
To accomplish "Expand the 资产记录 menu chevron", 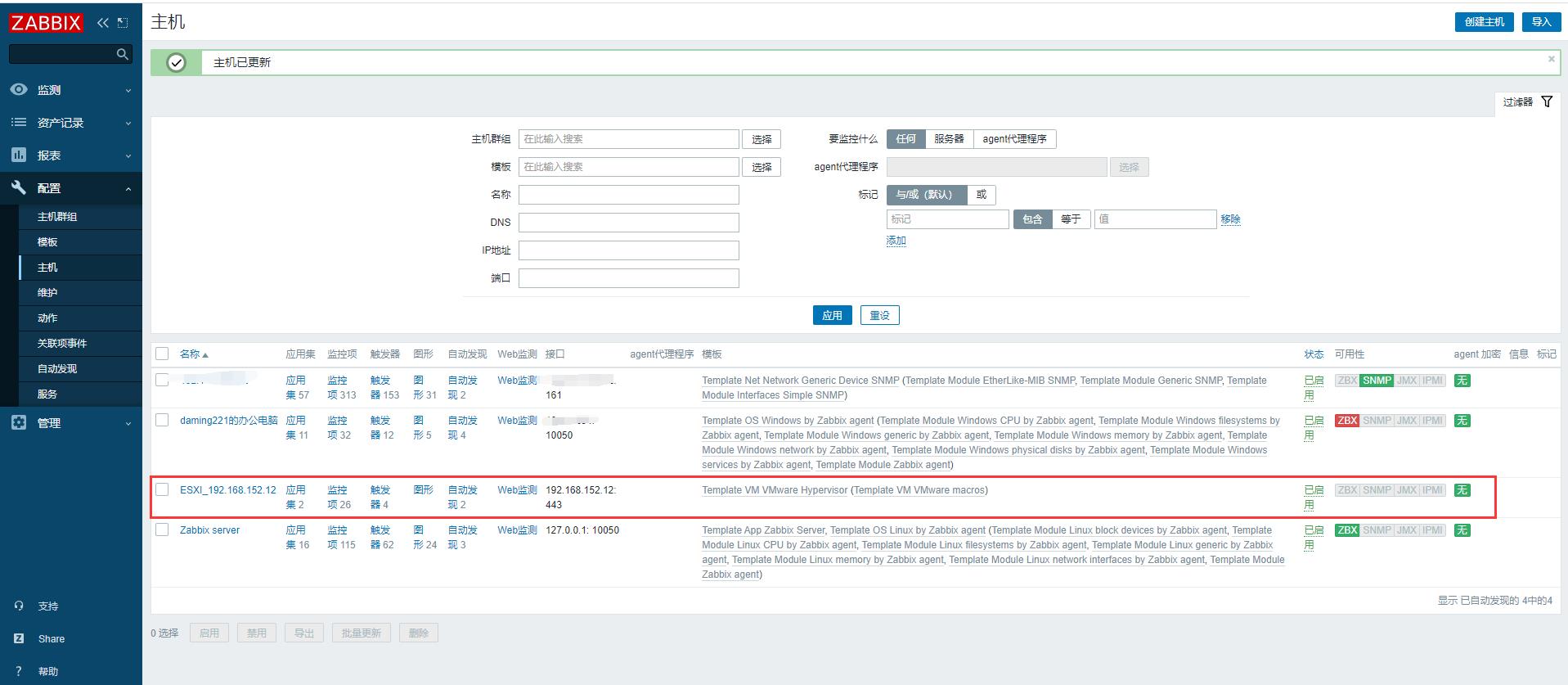I will click(x=128, y=124).
